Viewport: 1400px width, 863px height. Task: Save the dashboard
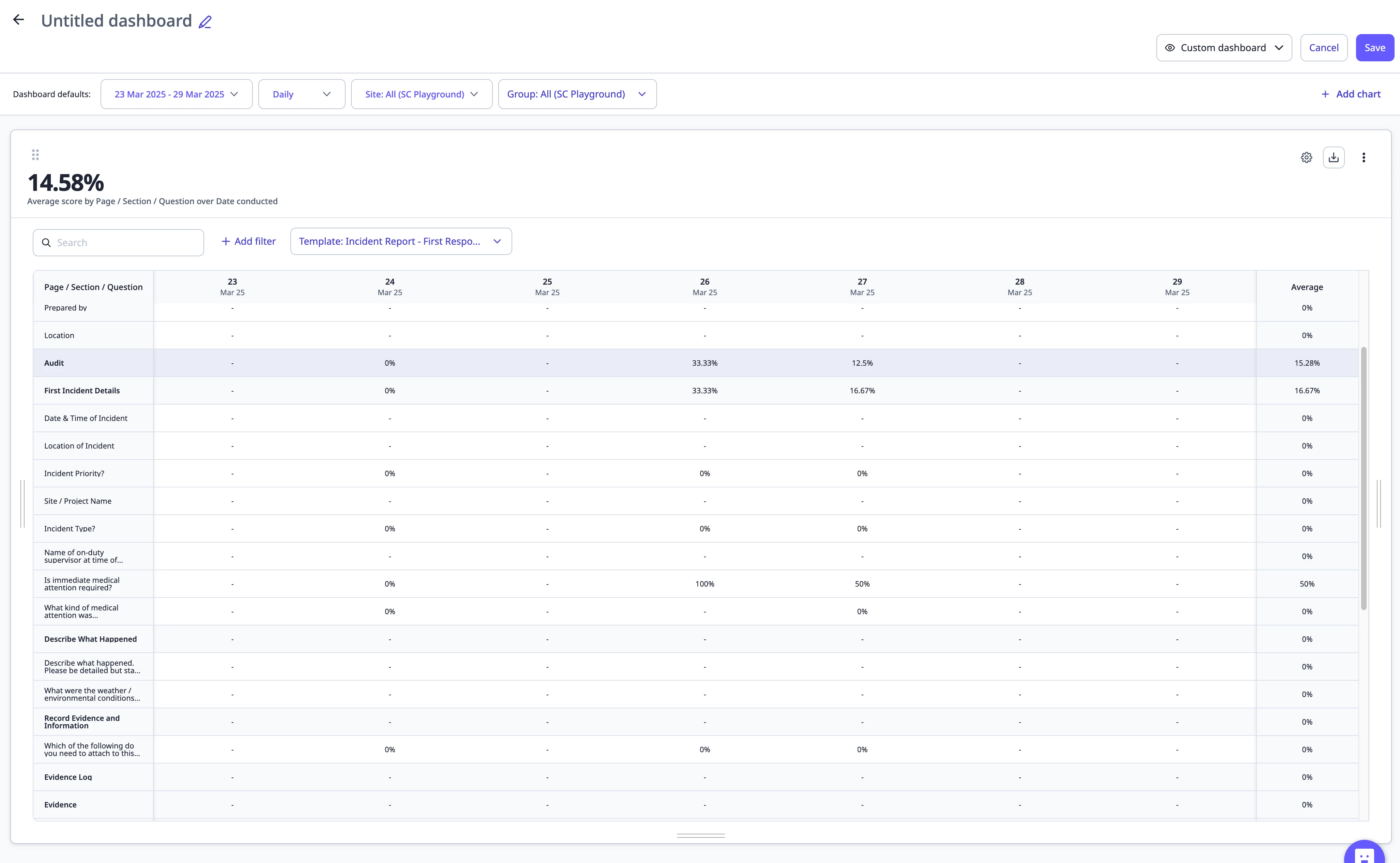click(x=1375, y=48)
